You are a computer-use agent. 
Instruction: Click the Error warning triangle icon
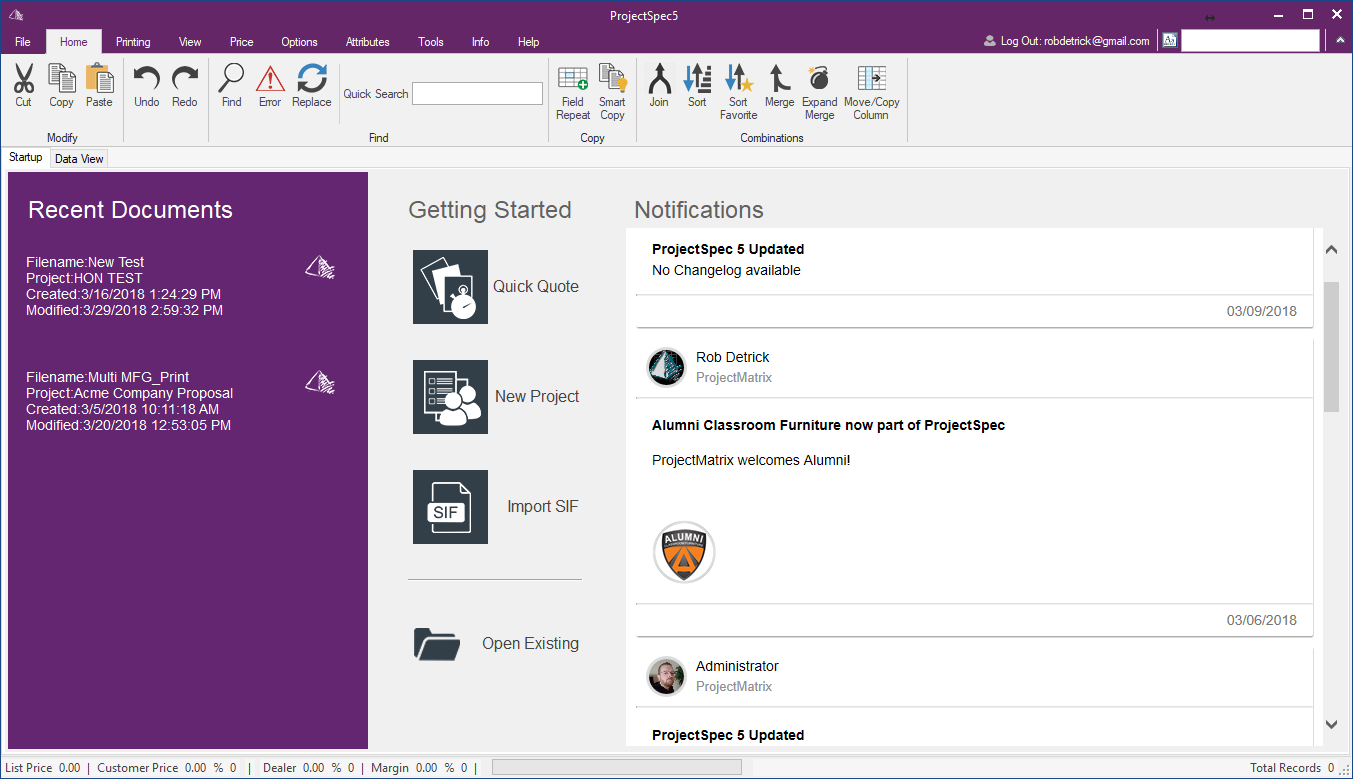tap(270, 79)
